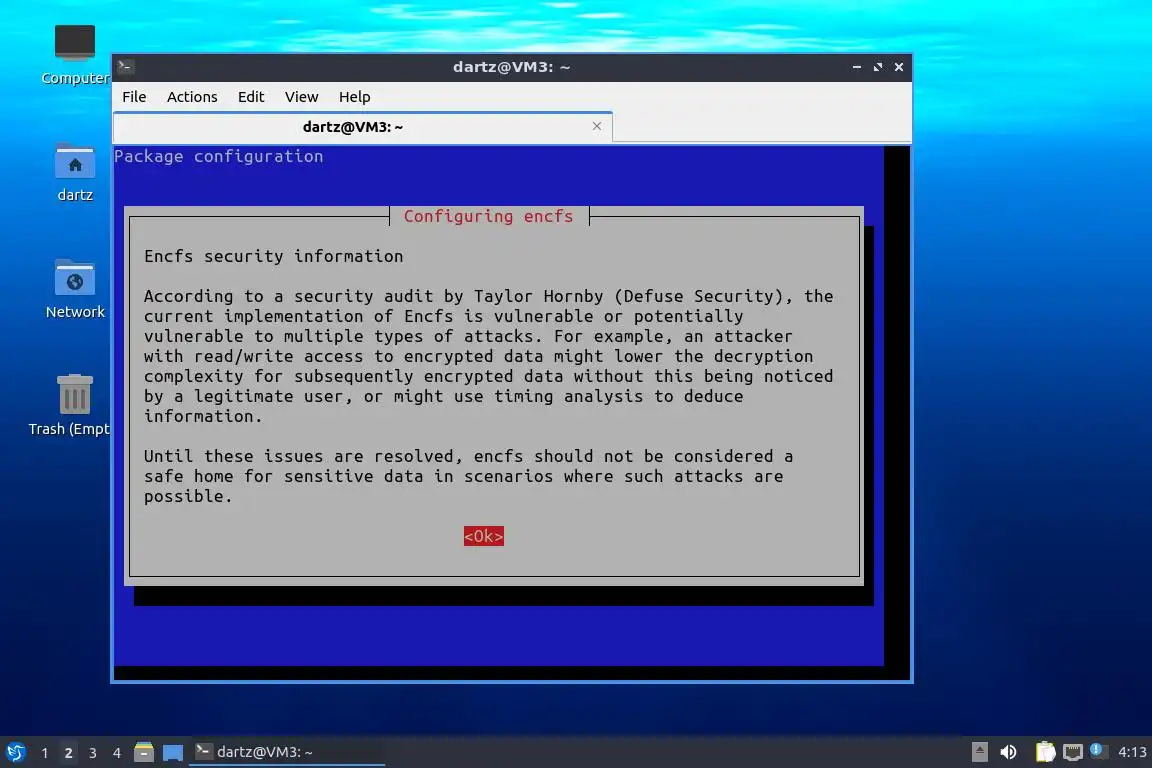This screenshot has width=1152, height=768.
Task: Maximize the terminal window
Action: pos(877,67)
